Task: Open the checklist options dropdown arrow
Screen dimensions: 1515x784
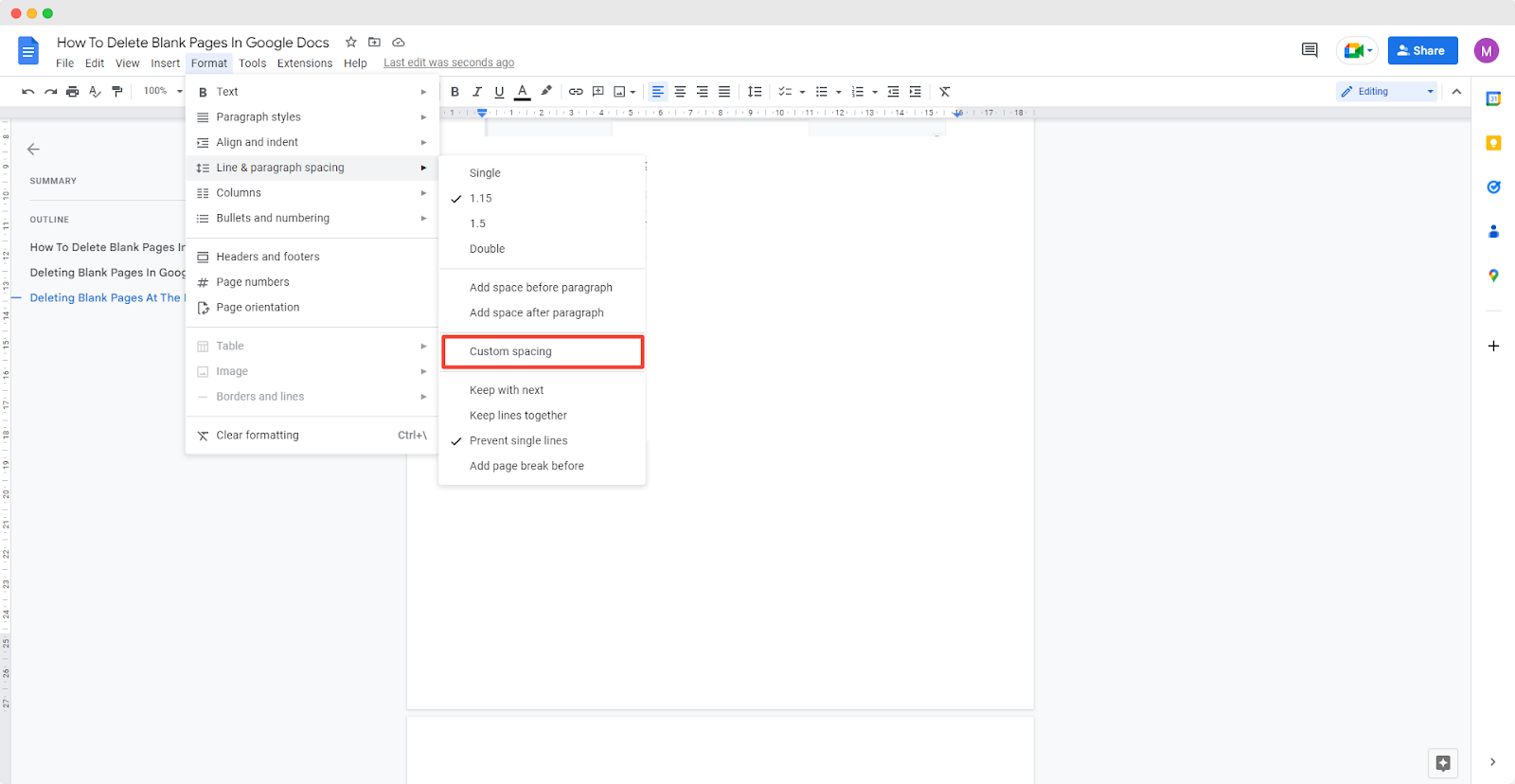Action: coord(802,93)
